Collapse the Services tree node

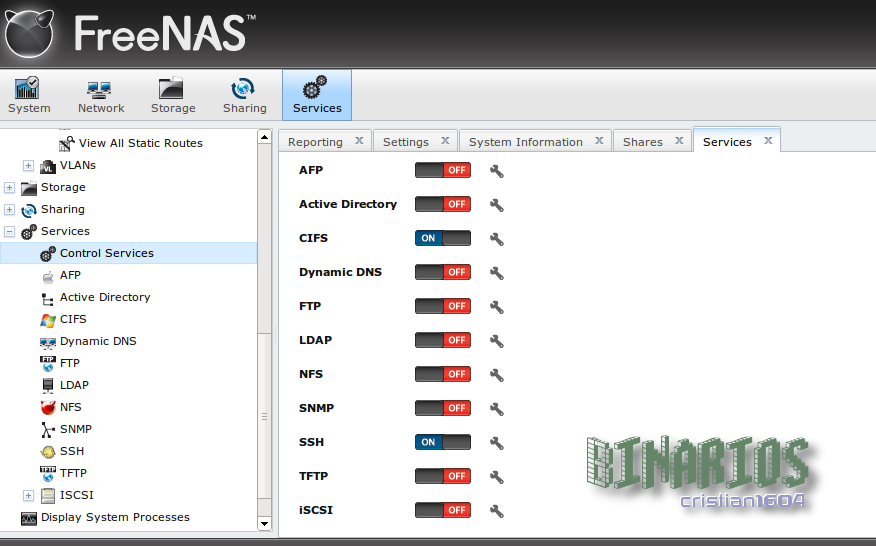pos(10,232)
